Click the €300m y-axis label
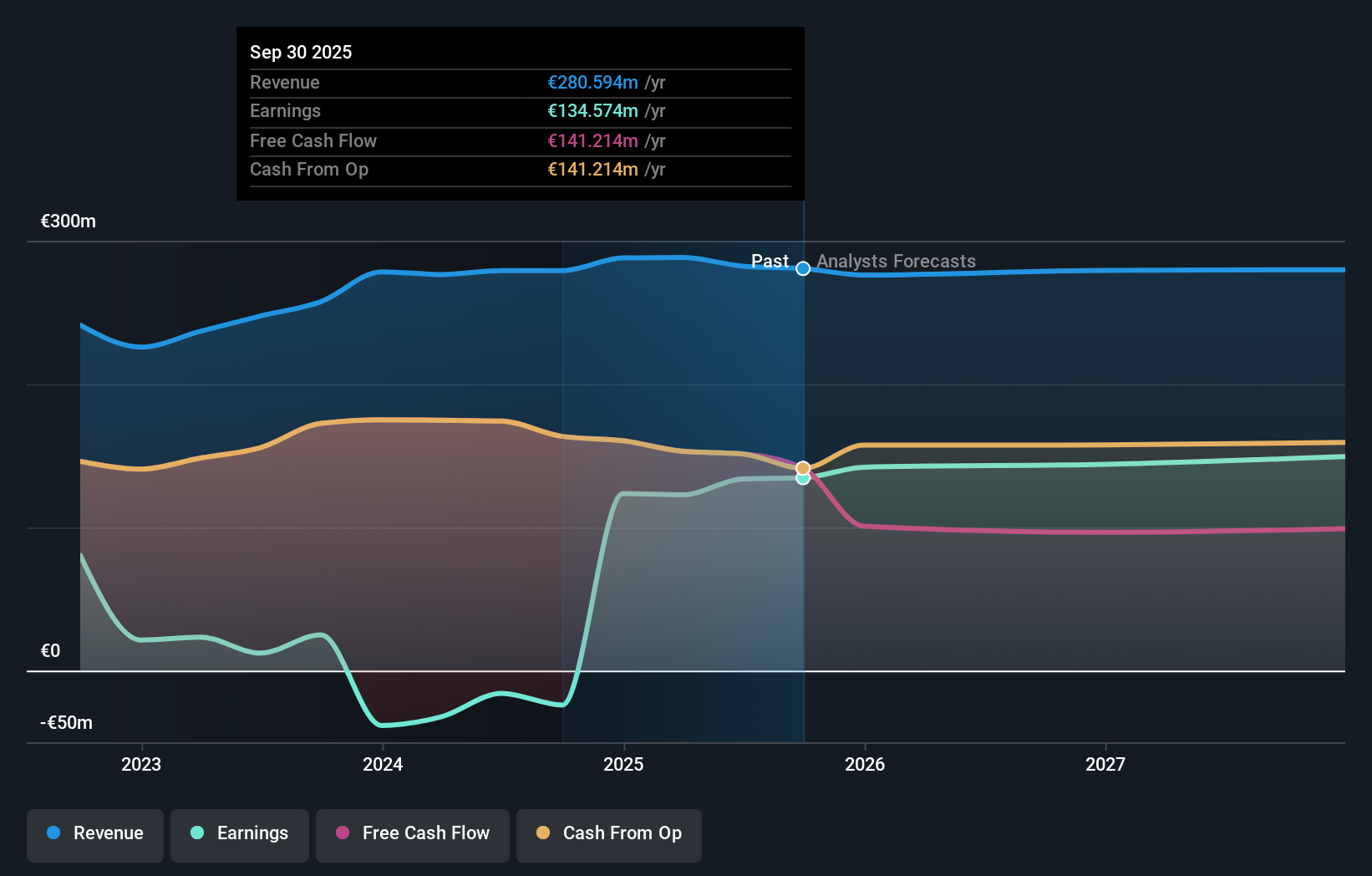Screen dimensions: 1372x876 click(x=69, y=222)
